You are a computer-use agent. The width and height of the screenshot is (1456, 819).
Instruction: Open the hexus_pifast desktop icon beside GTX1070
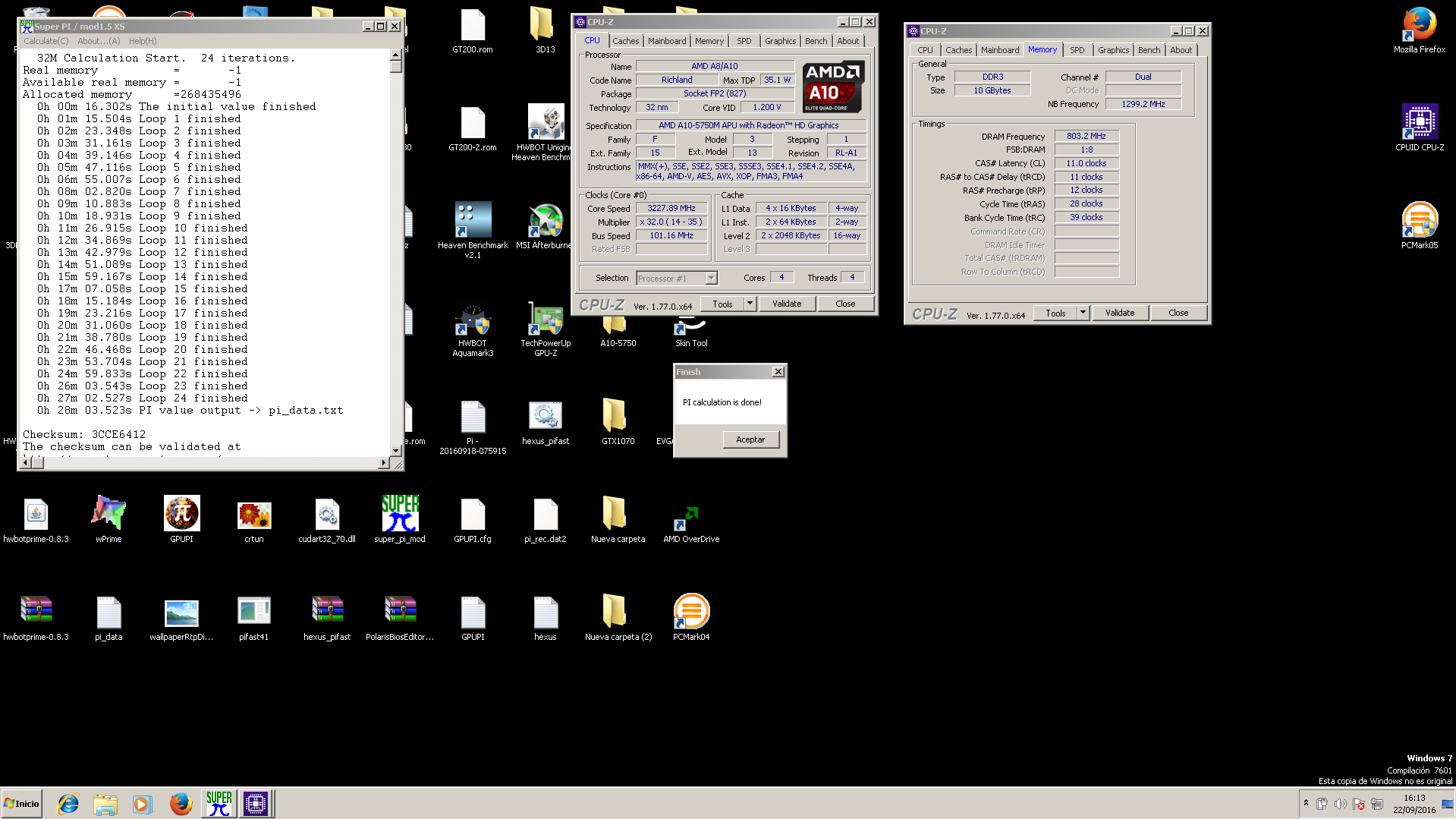click(545, 422)
